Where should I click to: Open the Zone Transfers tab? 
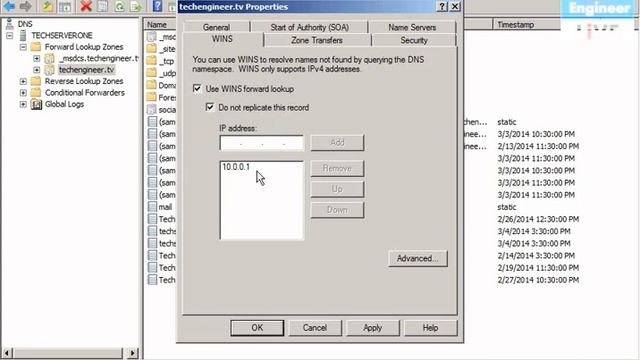click(x=317, y=40)
